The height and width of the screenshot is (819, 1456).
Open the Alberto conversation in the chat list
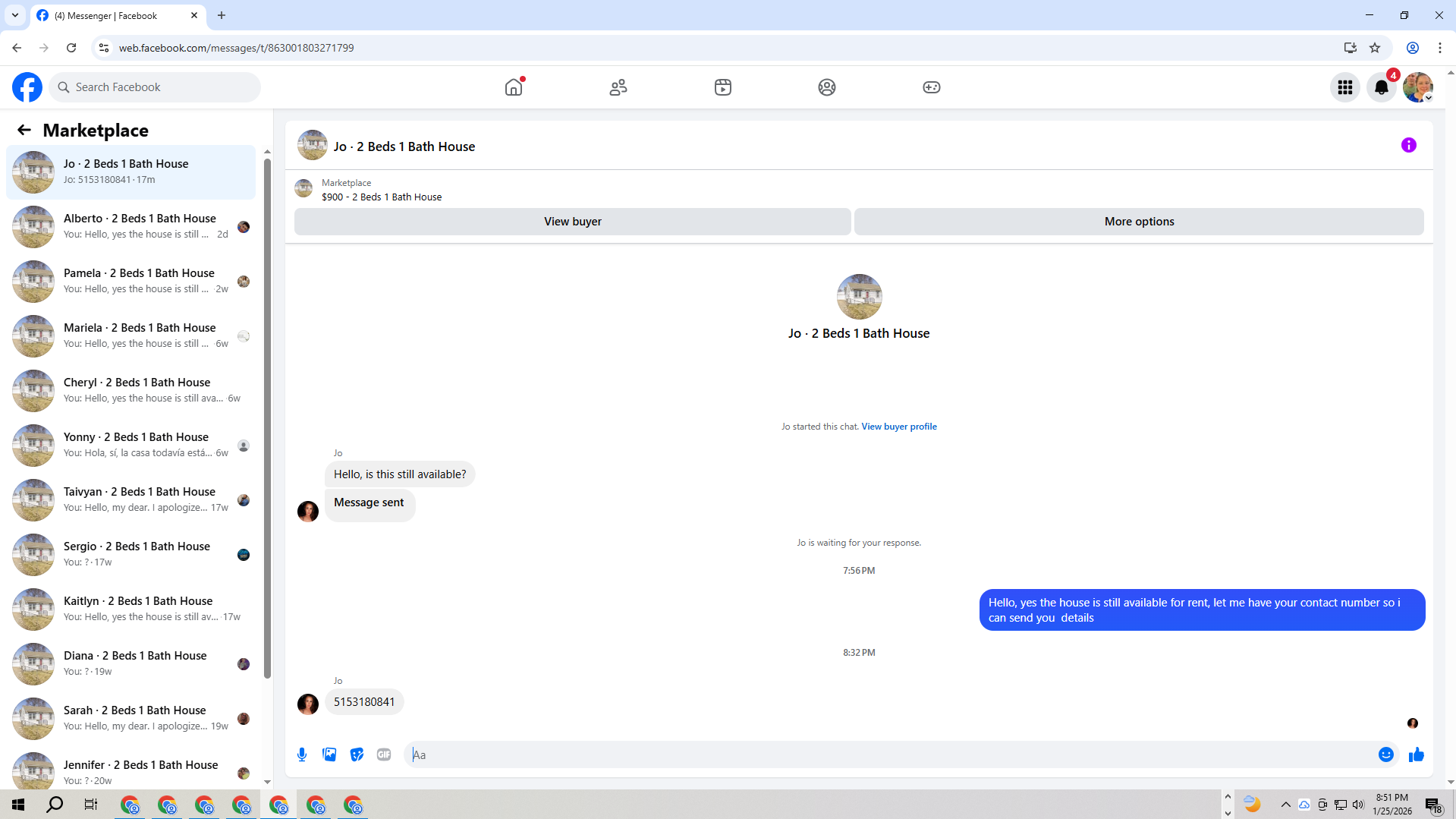point(131,227)
